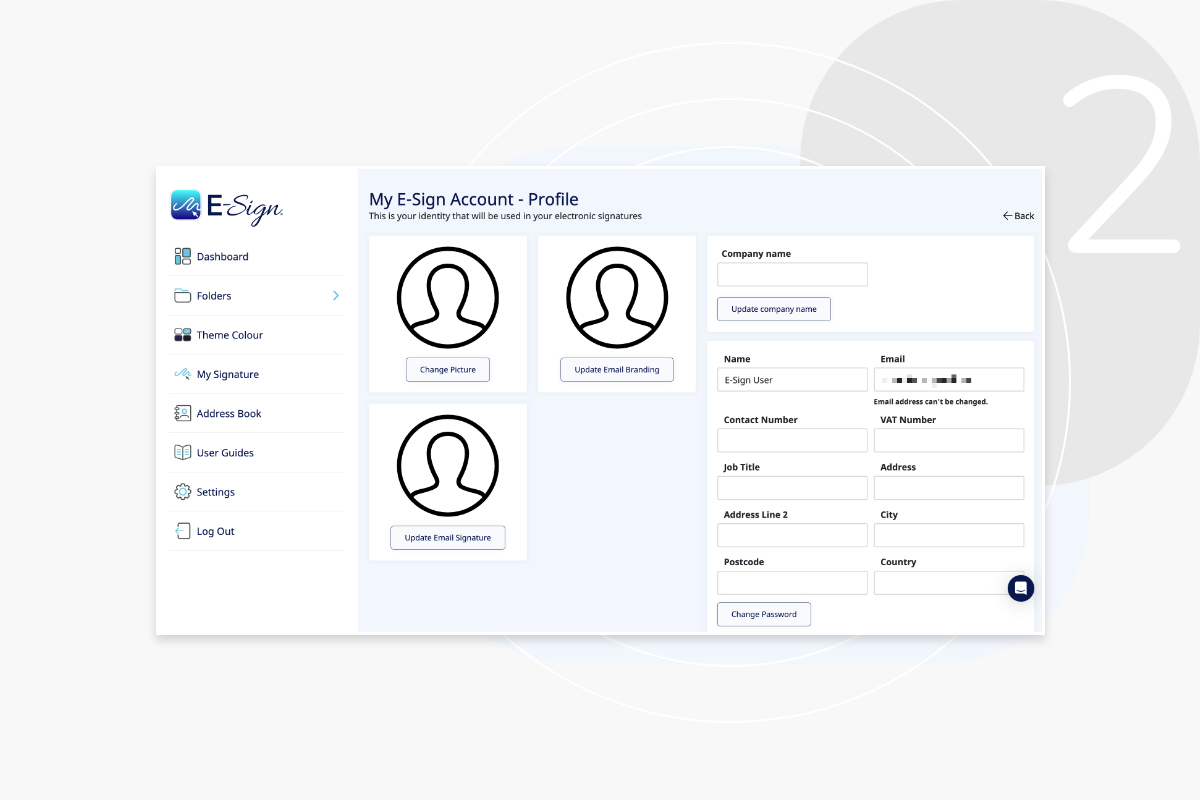Image resolution: width=1200 pixels, height=800 pixels.
Task: Focus the Address field
Action: [949, 488]
